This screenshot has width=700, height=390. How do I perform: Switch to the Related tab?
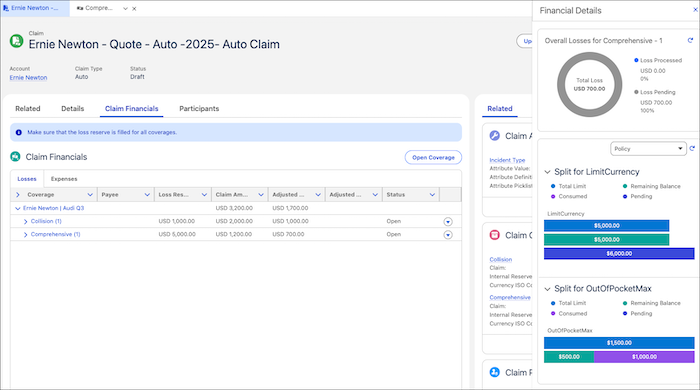[28, 108]
